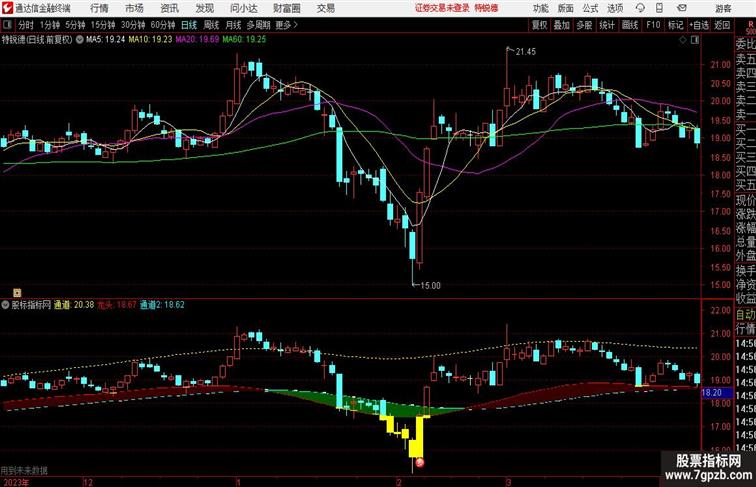Click the 通达信 red logo icon
This screenshot has width=756, height=487.
pos(7,8)
